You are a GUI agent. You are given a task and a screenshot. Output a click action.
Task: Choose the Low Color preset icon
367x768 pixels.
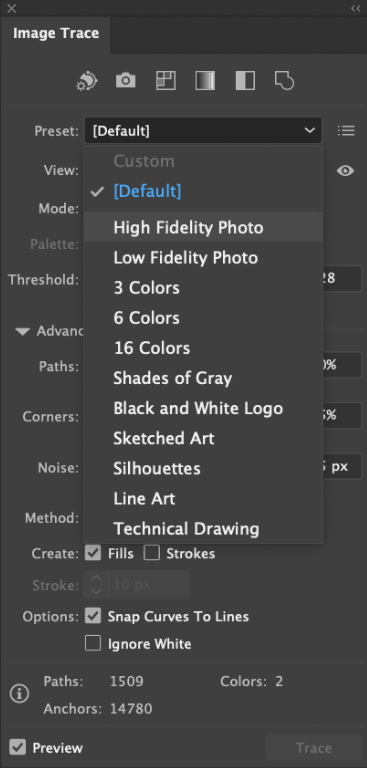point(166,81)
